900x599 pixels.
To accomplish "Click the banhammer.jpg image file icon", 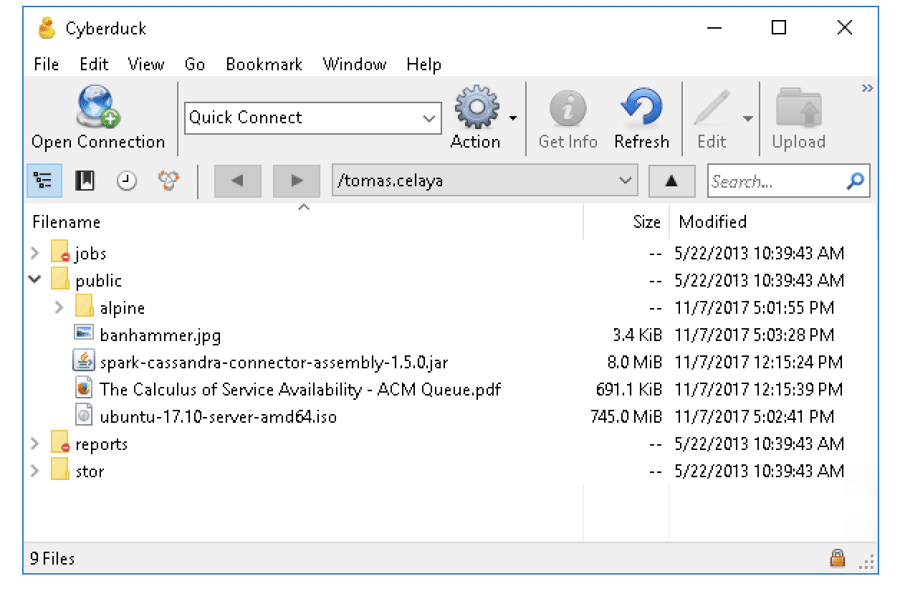I will (84, 333).
